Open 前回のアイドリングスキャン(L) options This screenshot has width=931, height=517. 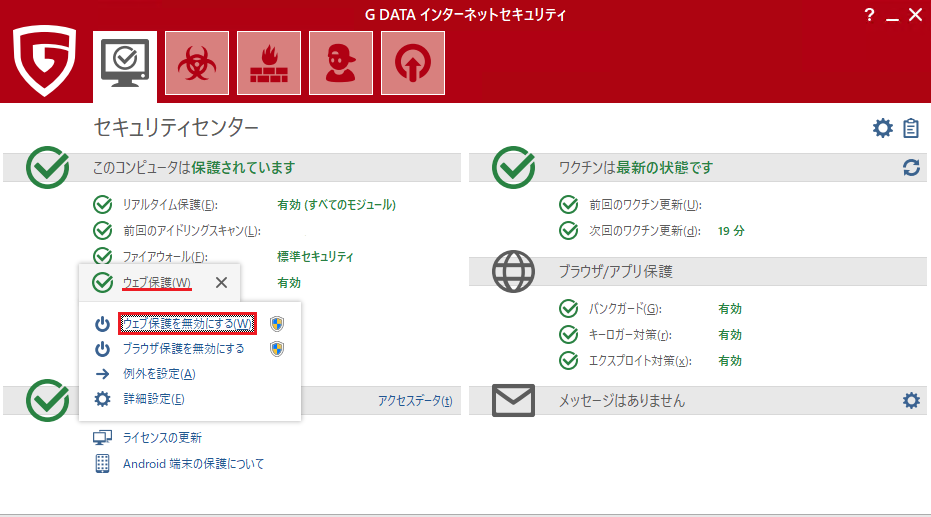191,231
